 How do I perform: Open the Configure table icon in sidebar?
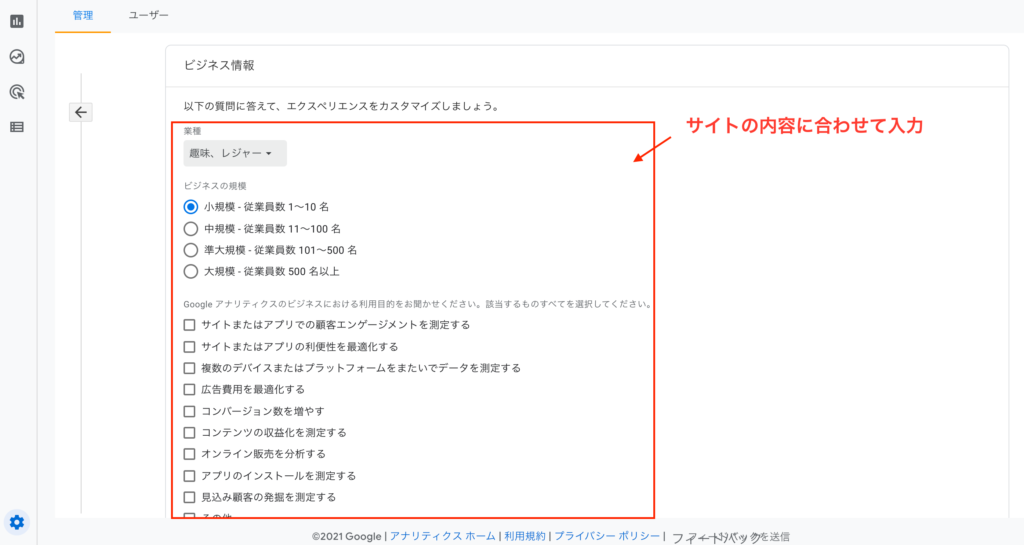pyautogui.click(x=17, y=127)
